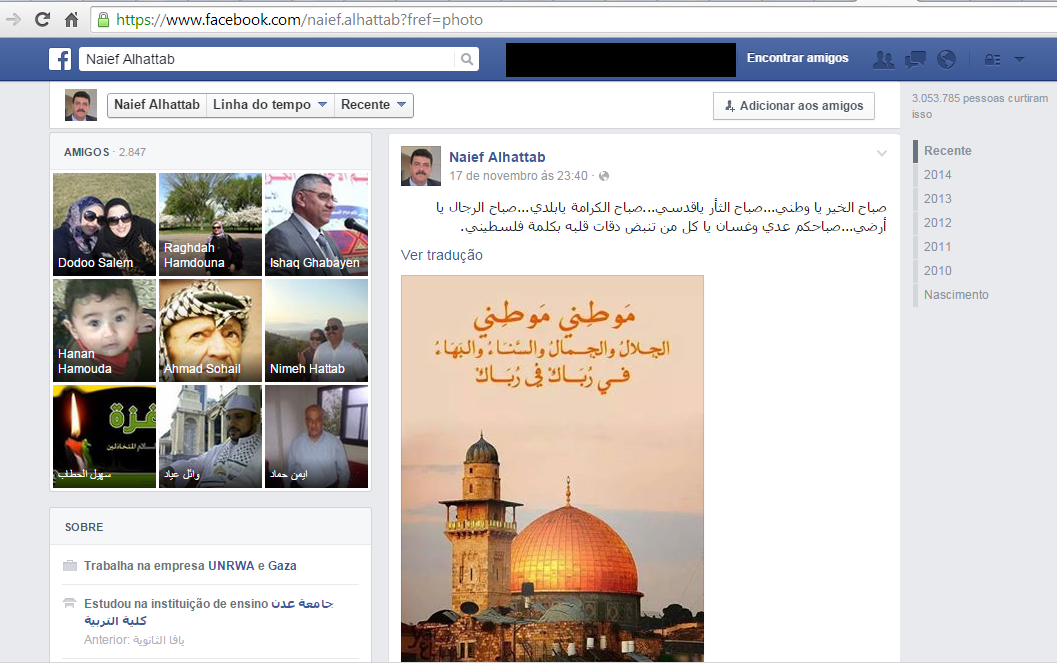The image size is (1057, 663).
Task: Click the Ver tradução link
Action: [442, 255]
